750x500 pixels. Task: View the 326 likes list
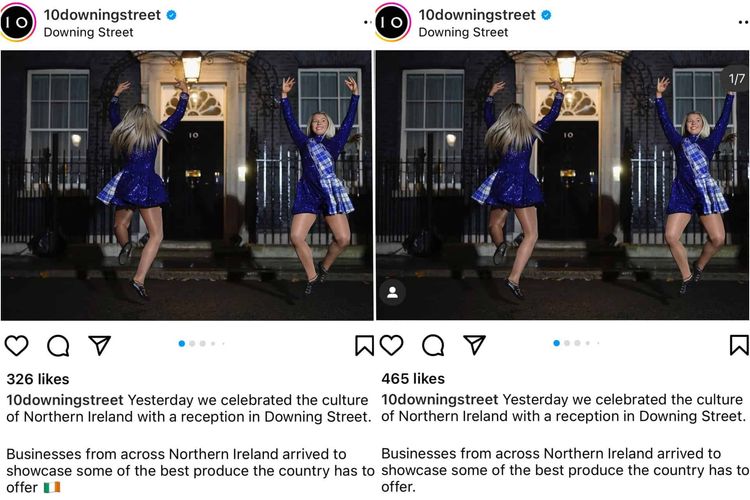tap(38, 379)
